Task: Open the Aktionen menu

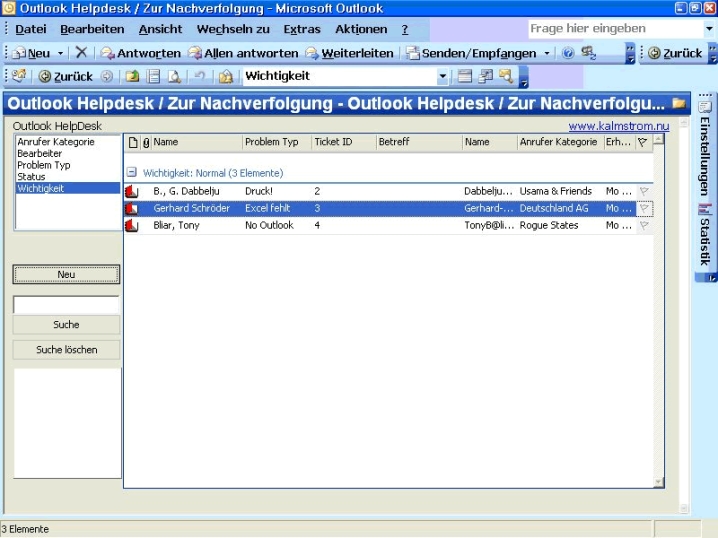Action: 361,30
